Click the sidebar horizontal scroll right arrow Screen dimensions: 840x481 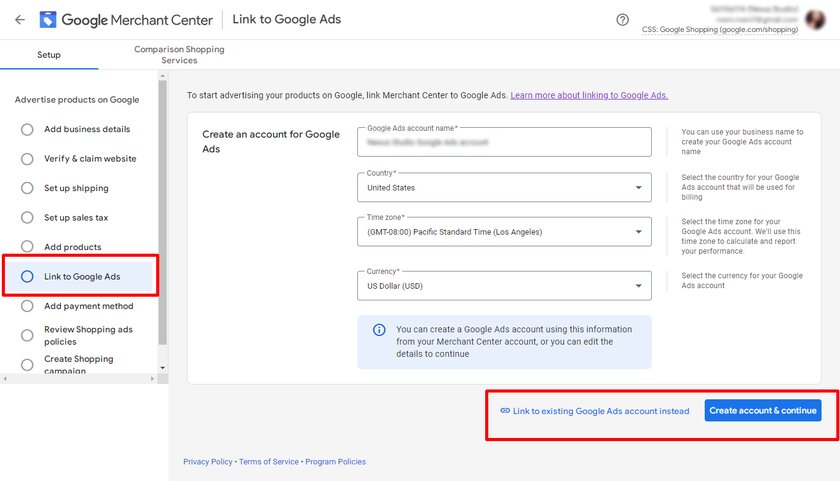[x=152, y=379]
